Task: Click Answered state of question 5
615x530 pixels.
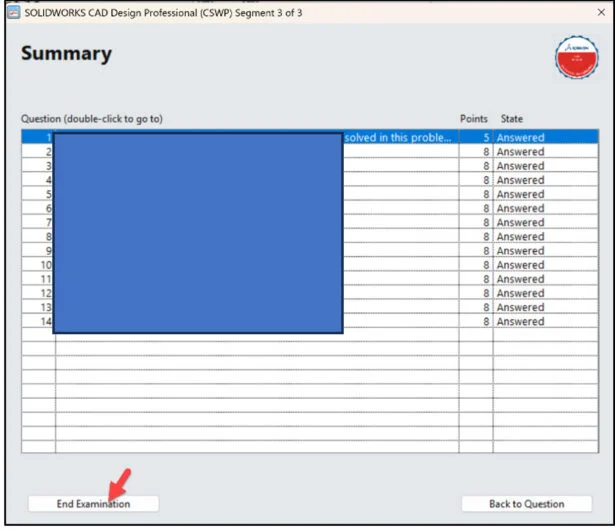Action: (520, 194)
